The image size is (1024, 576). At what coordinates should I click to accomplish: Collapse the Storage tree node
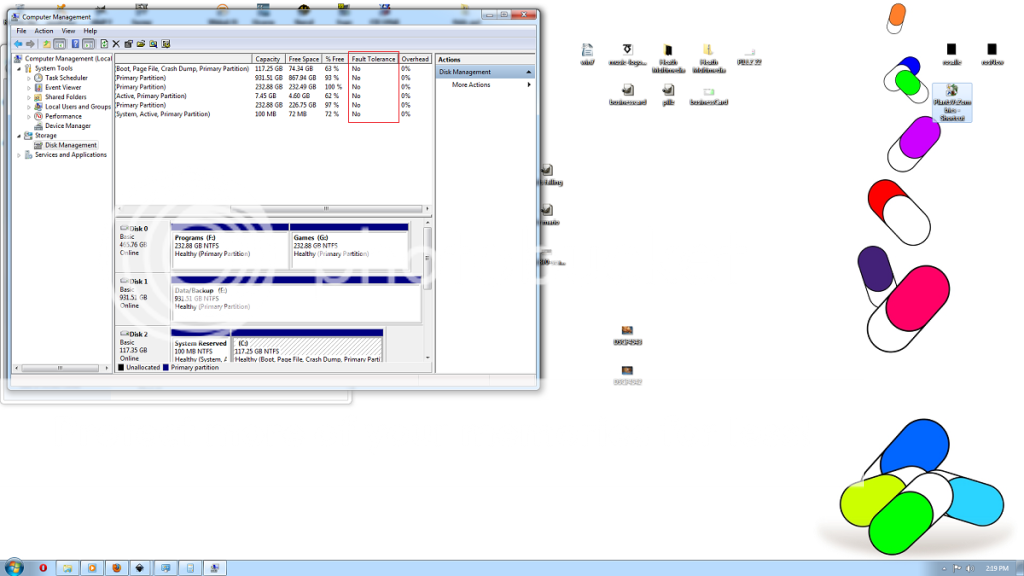(x=19, y=136)
